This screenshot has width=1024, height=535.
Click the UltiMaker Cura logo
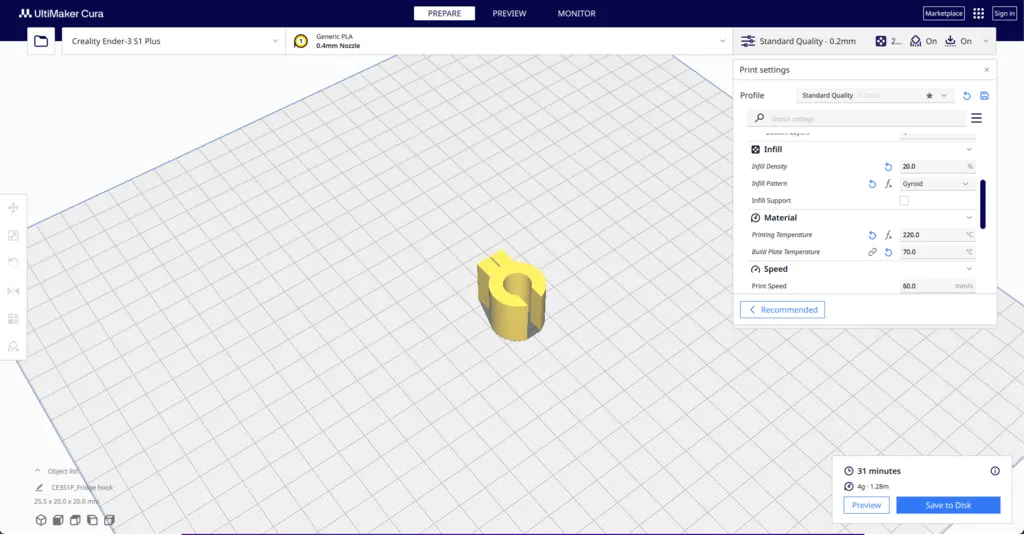point(61,13)
